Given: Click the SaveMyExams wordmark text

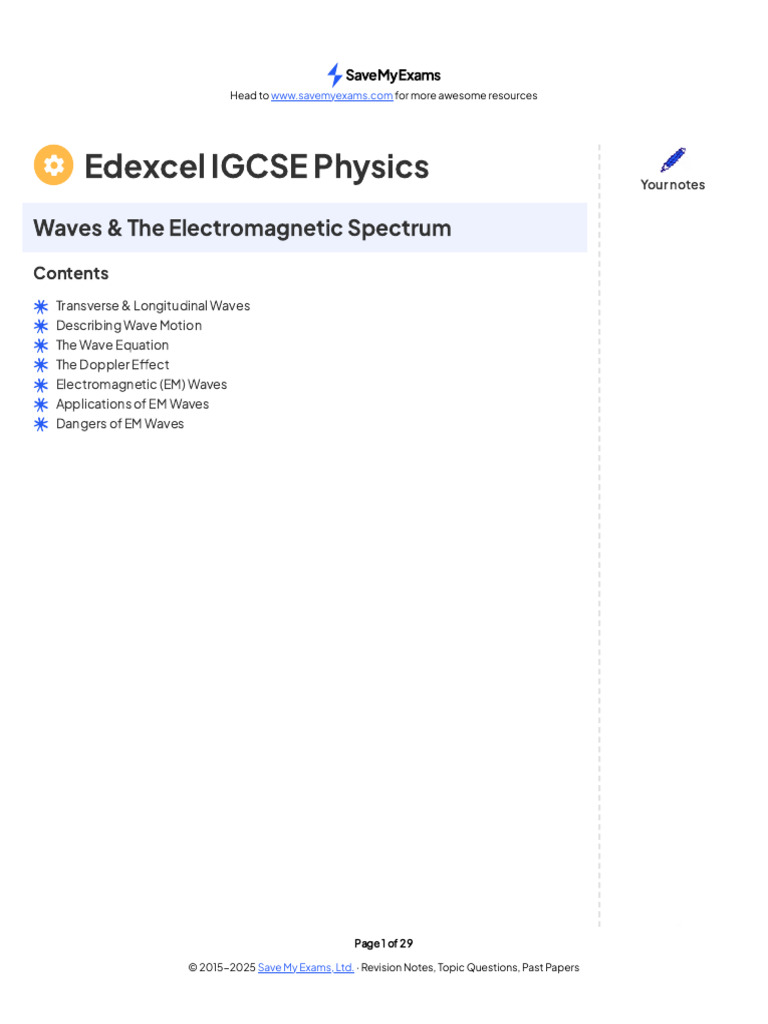Looking at the screenshot, I should [393, 75].
